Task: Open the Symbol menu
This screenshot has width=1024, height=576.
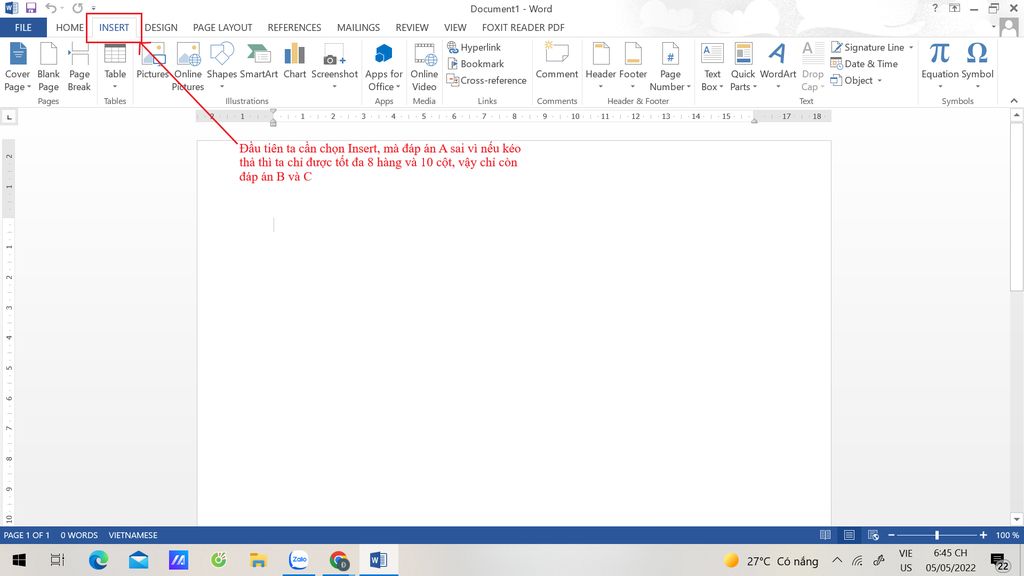Action: coord(977,67)
